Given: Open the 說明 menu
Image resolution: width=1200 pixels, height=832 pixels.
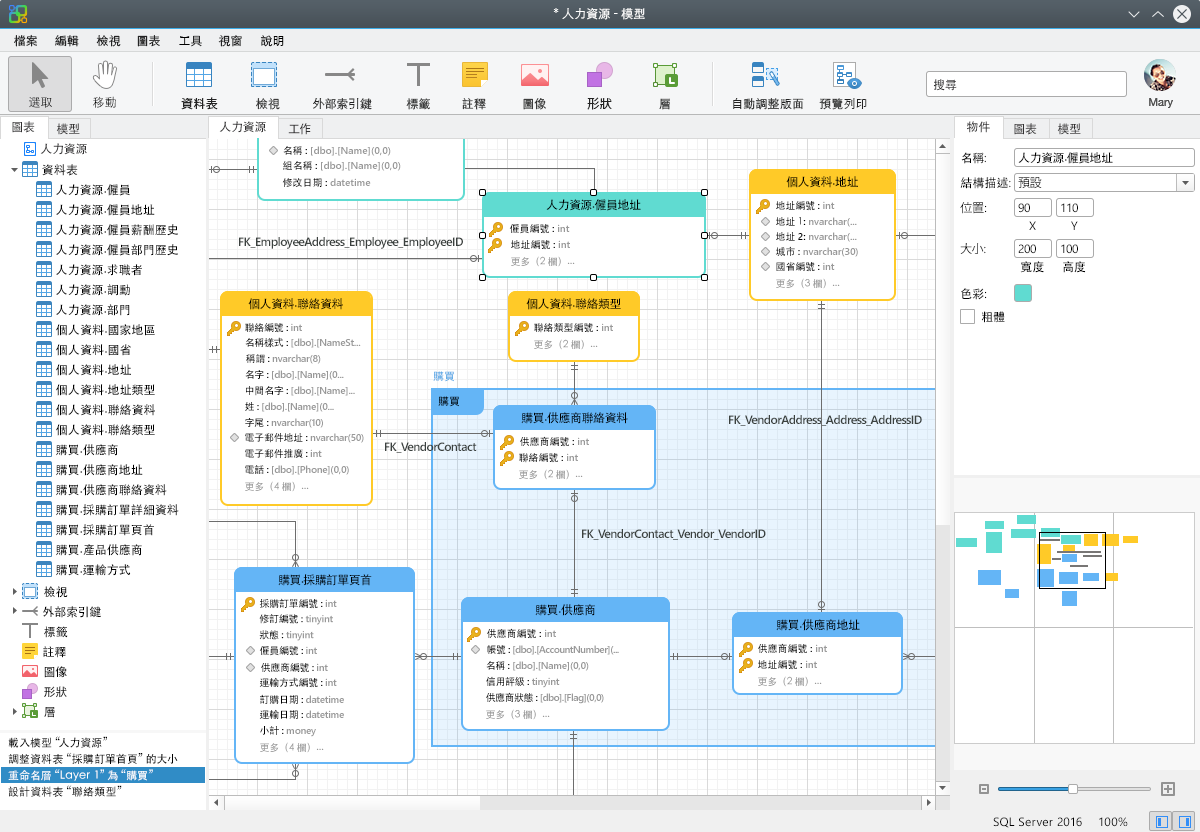Looking at the screenshot, I should coord(271,41).
